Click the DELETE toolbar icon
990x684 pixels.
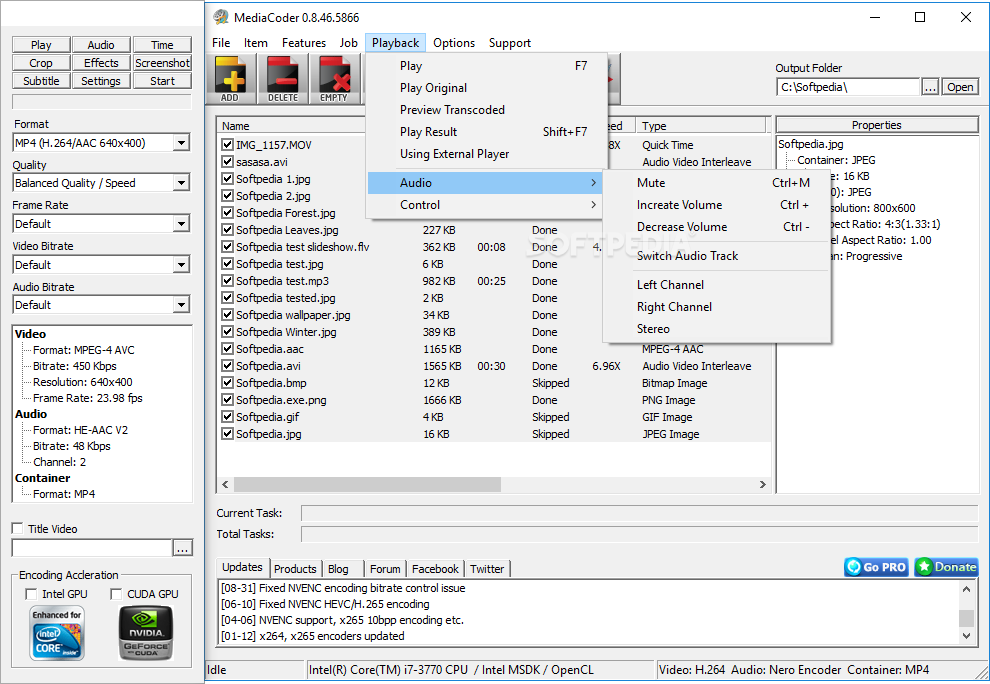pyautogui.click(x=283, y=79)
